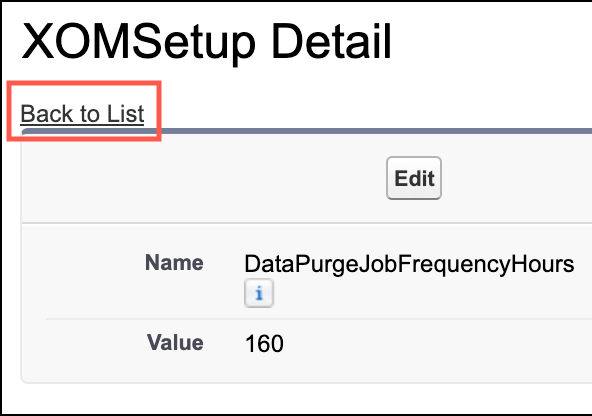Viewport: 592px width, 416px height.
Task: Click the Edit button
Action: [414, 178]
